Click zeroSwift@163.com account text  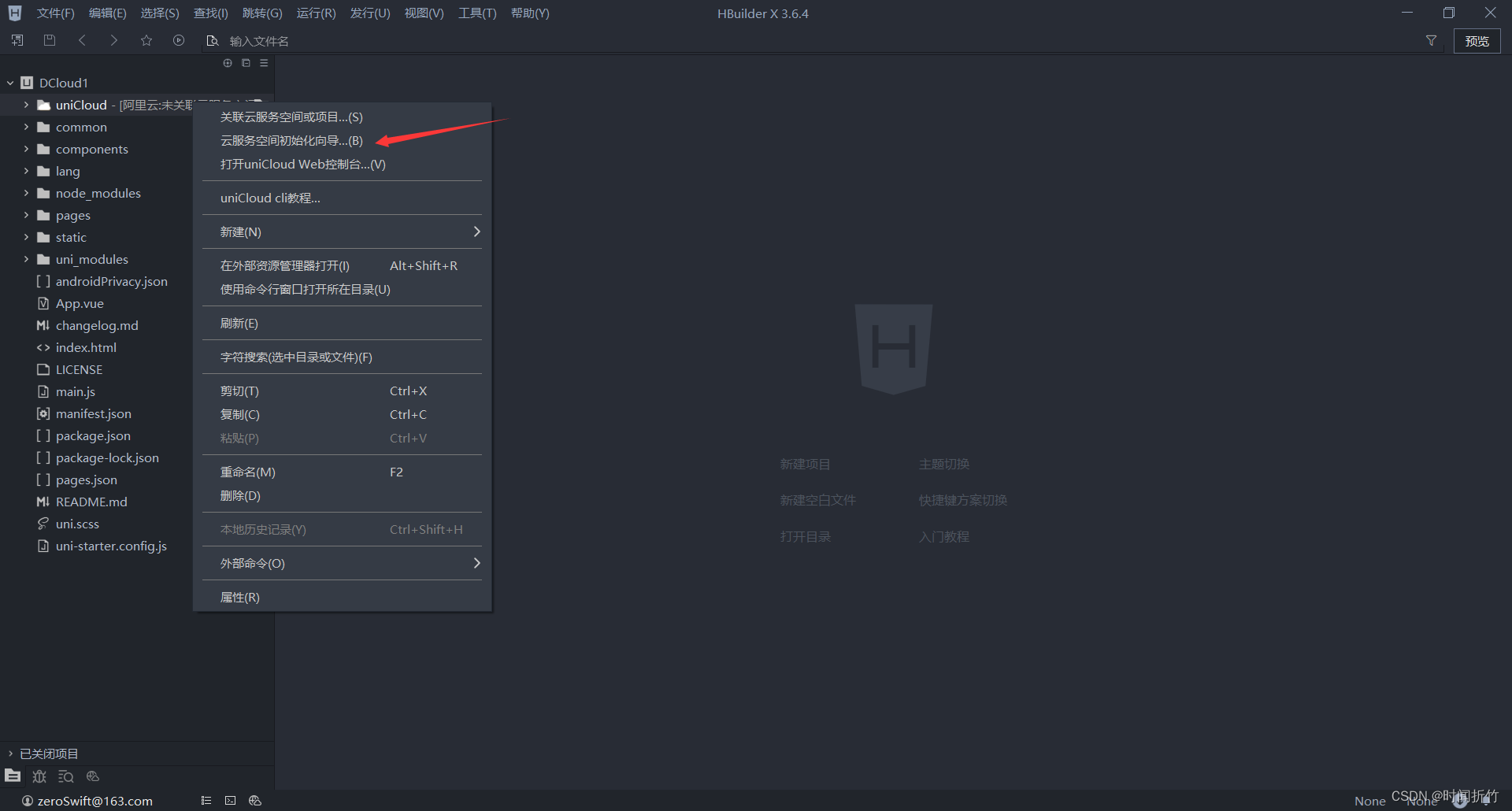(94, 801)
